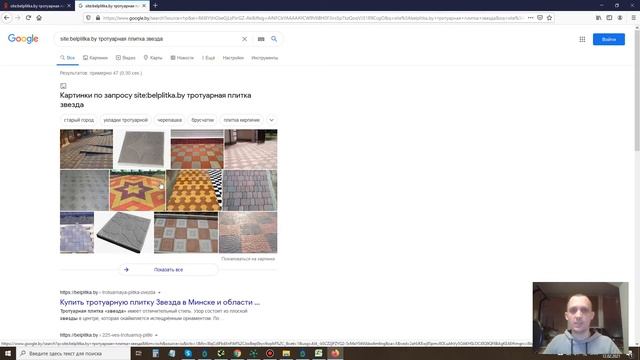This screenshot has height=360, width=640.
Task: Click into the Google search input field
Action: coord(149,39)
